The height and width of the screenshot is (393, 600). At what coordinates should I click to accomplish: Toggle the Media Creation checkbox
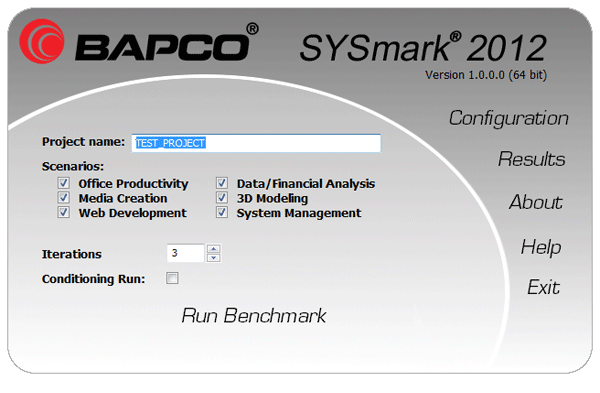pos(64,197)
